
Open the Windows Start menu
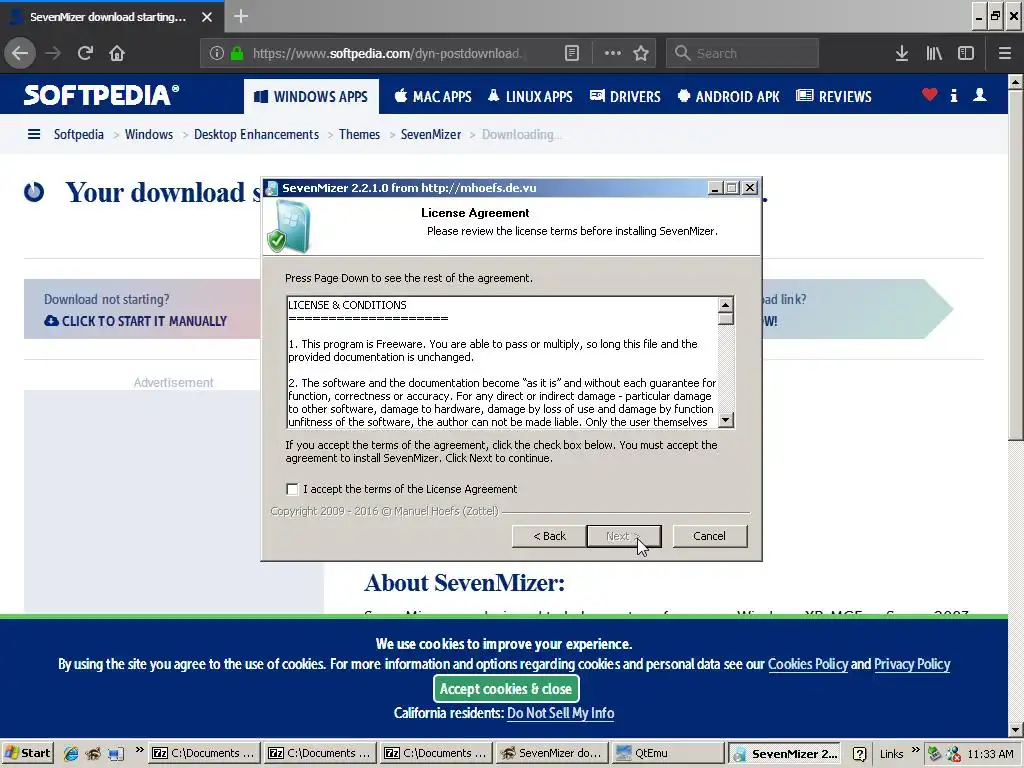pyautogui.click(x=27, y=753)
